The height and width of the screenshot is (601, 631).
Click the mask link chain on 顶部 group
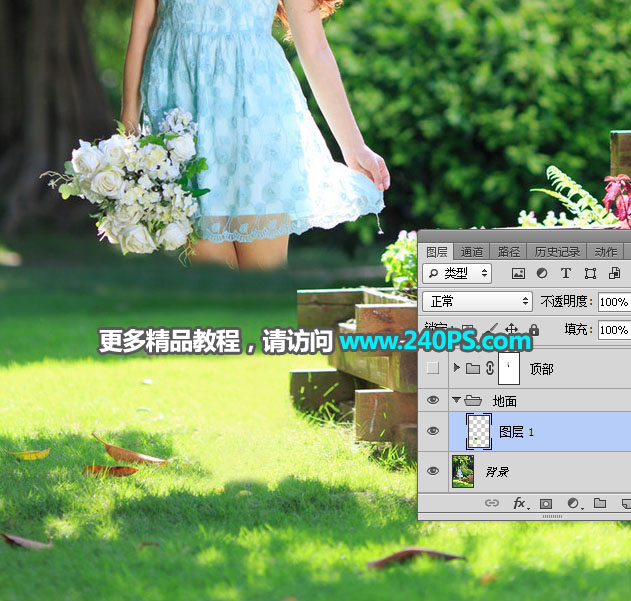[490, 368]
